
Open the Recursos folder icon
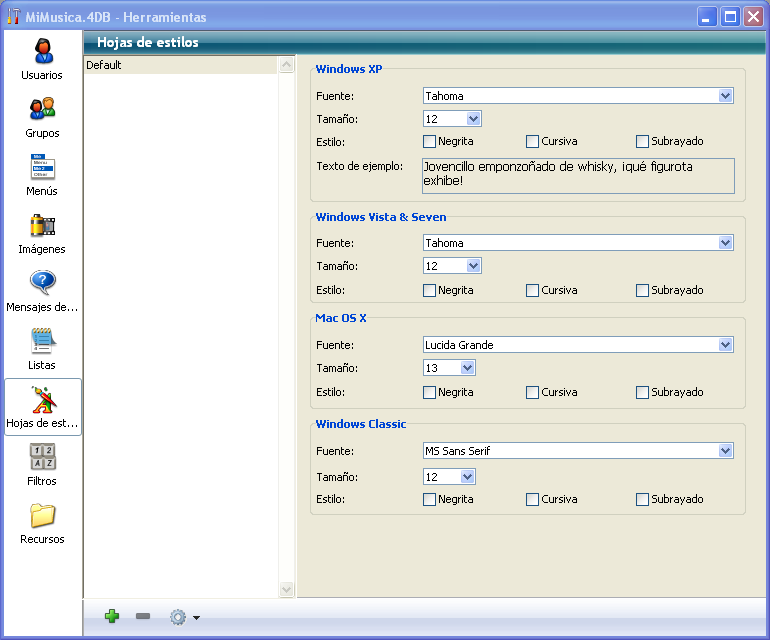coord(42,515)
